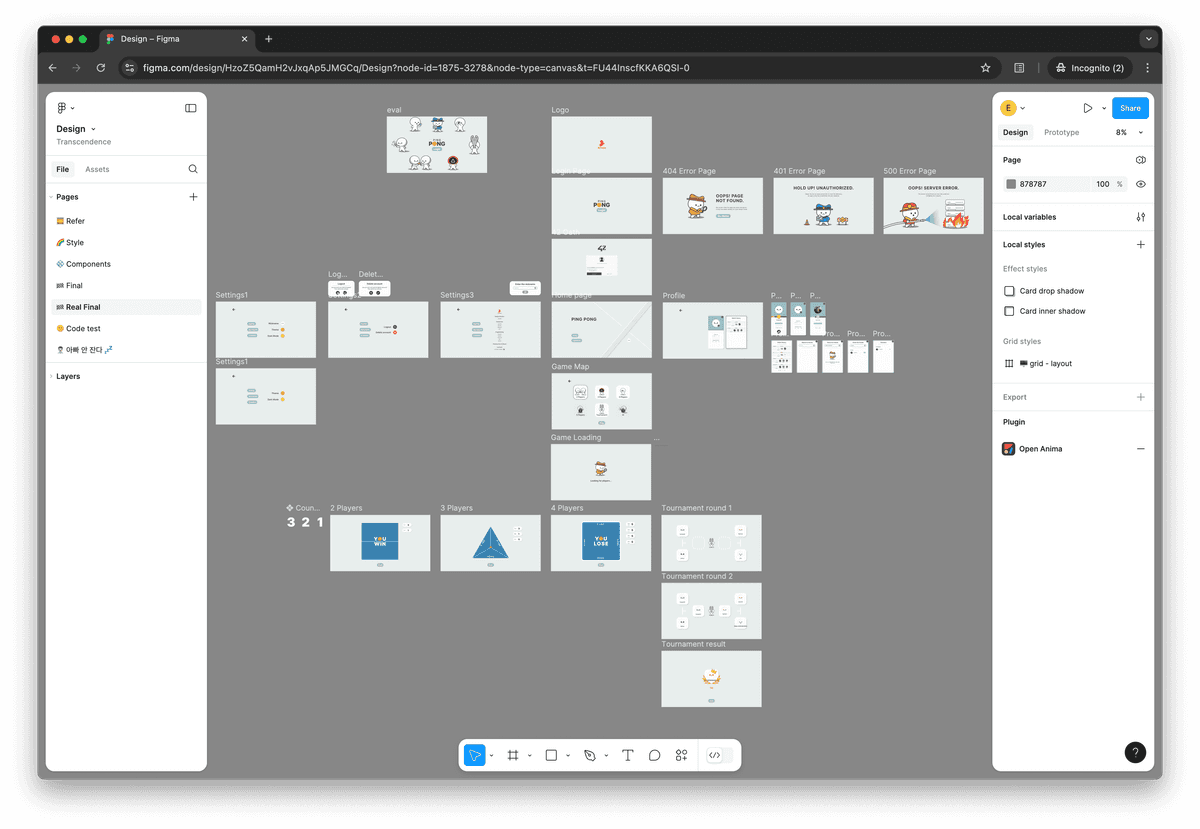Click the Anima plugin icon
This screenshot has width=1200, height=829.
click(x=1009, y=449)
